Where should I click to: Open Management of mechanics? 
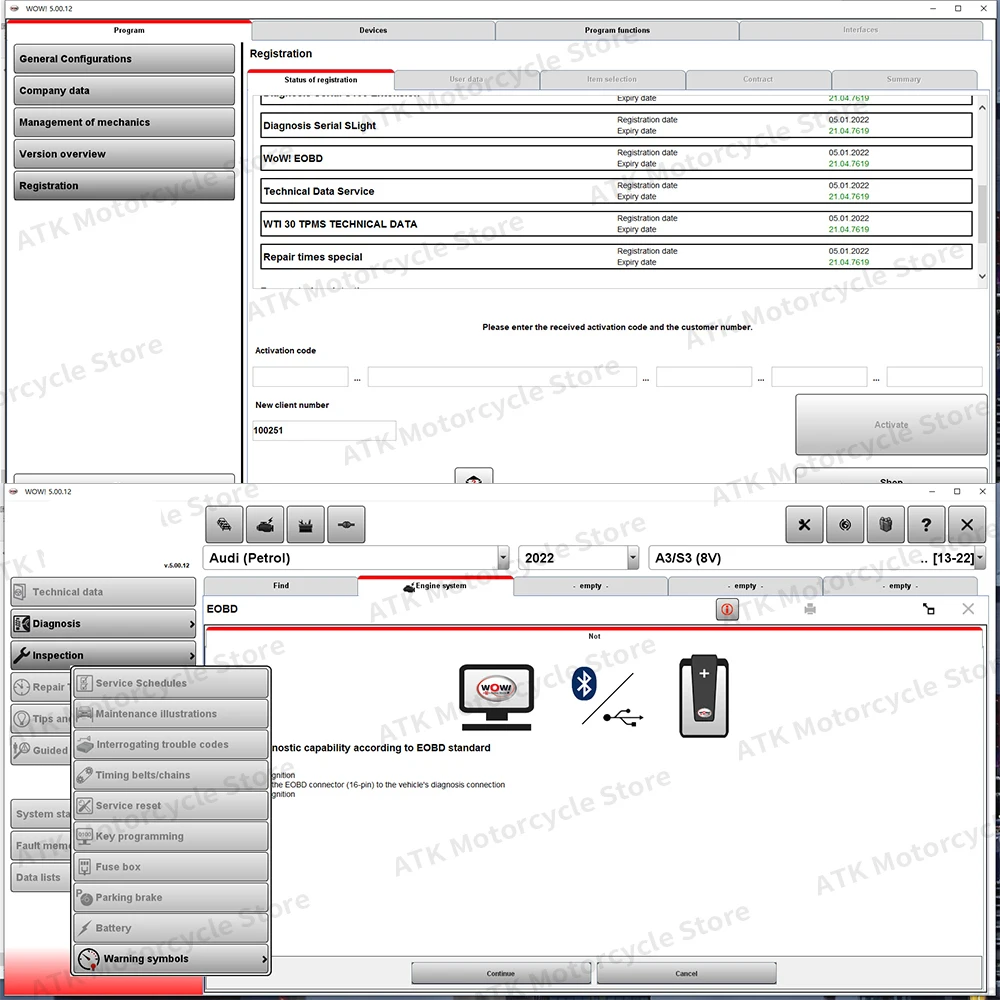(x=124, y=122)
